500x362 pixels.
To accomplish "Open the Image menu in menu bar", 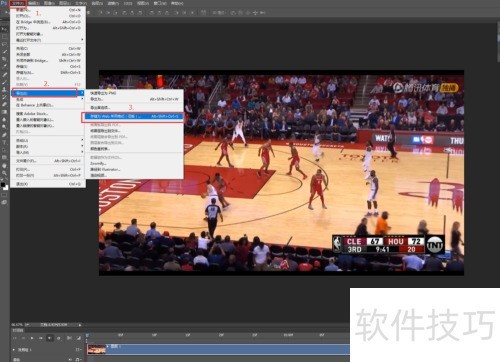I will (49, 3).
